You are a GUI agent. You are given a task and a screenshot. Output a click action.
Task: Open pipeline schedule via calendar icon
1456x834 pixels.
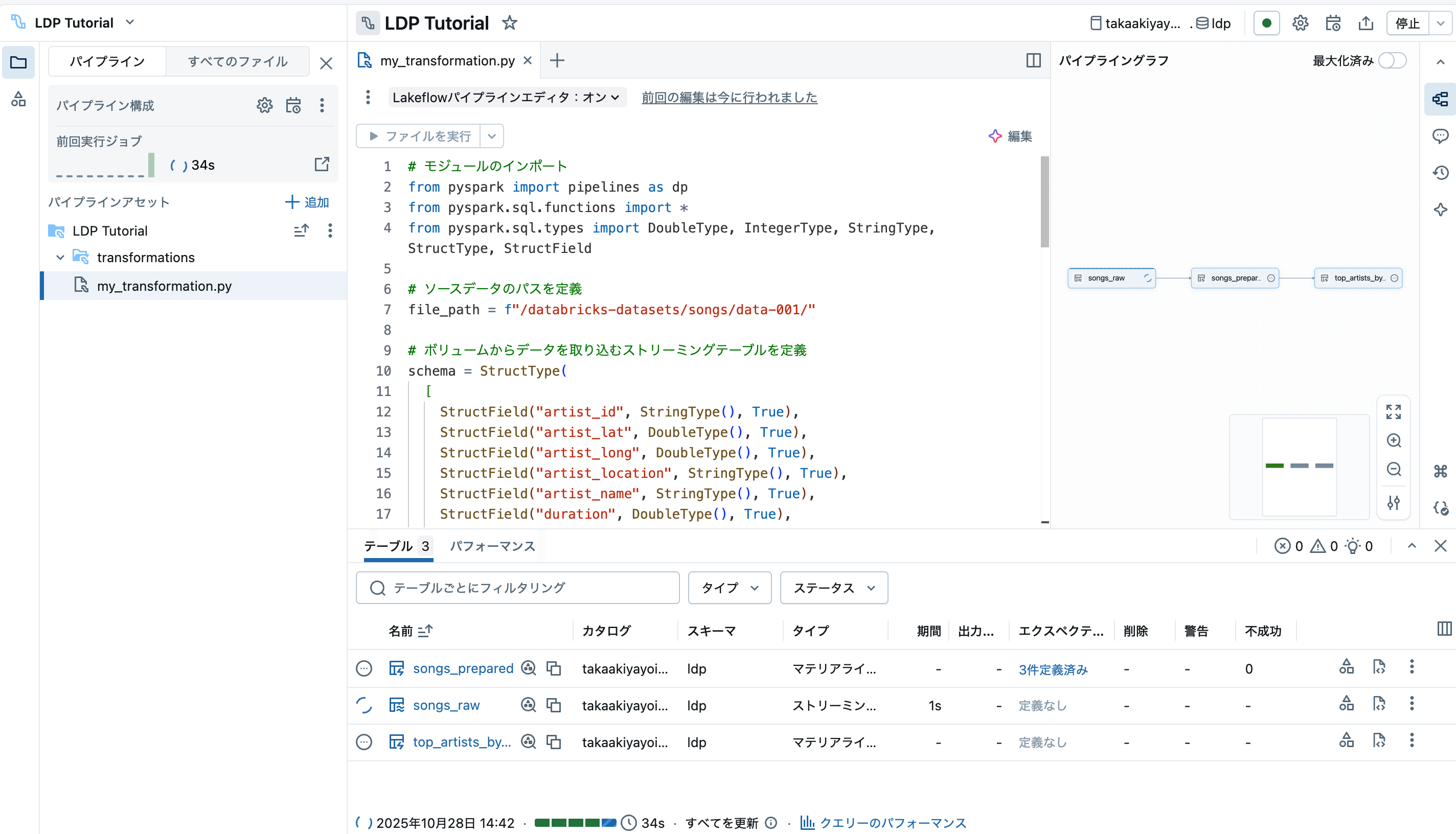pos(1332,23)
